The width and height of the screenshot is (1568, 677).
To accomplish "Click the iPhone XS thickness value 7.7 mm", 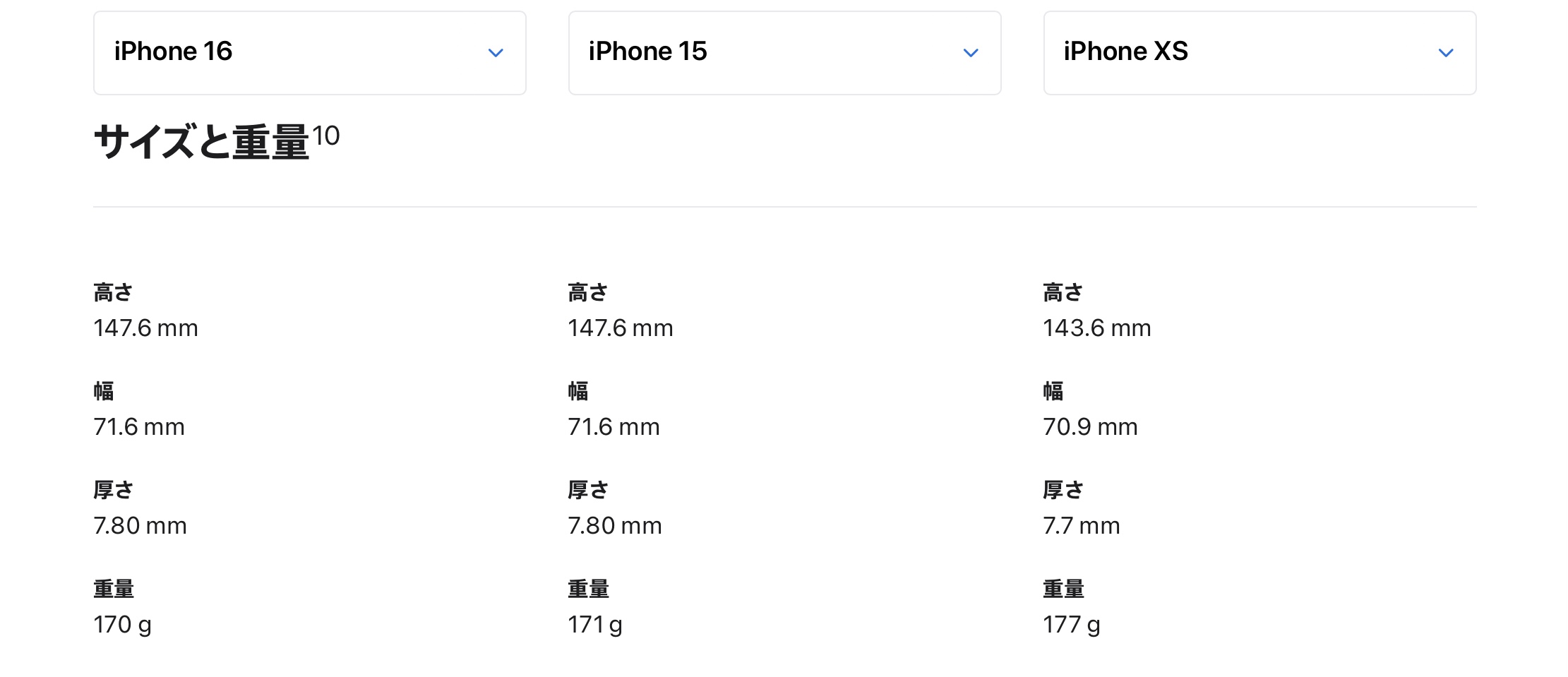I will 1081,526.
